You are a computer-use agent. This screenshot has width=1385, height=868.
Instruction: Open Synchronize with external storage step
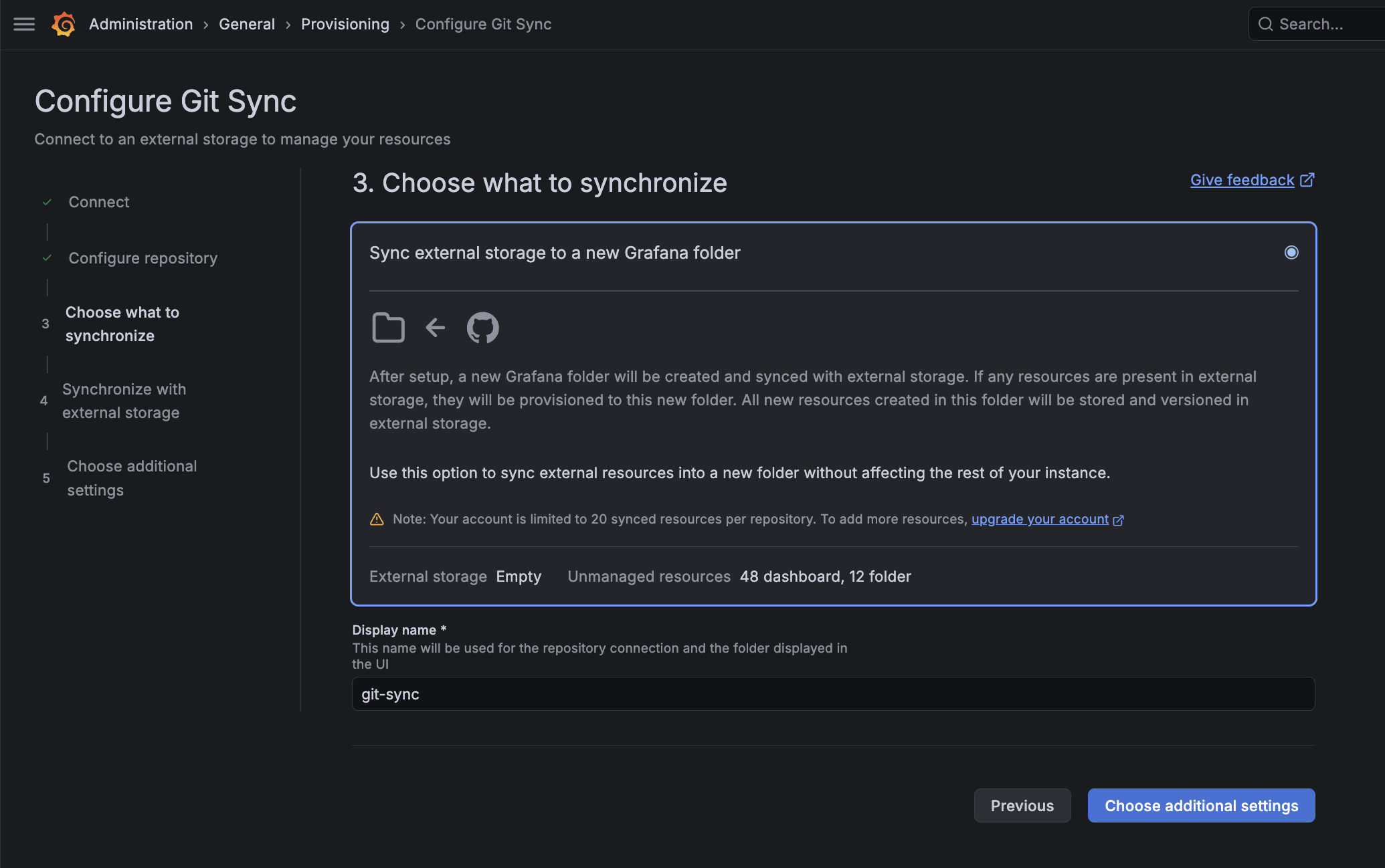tap(124, 401)
